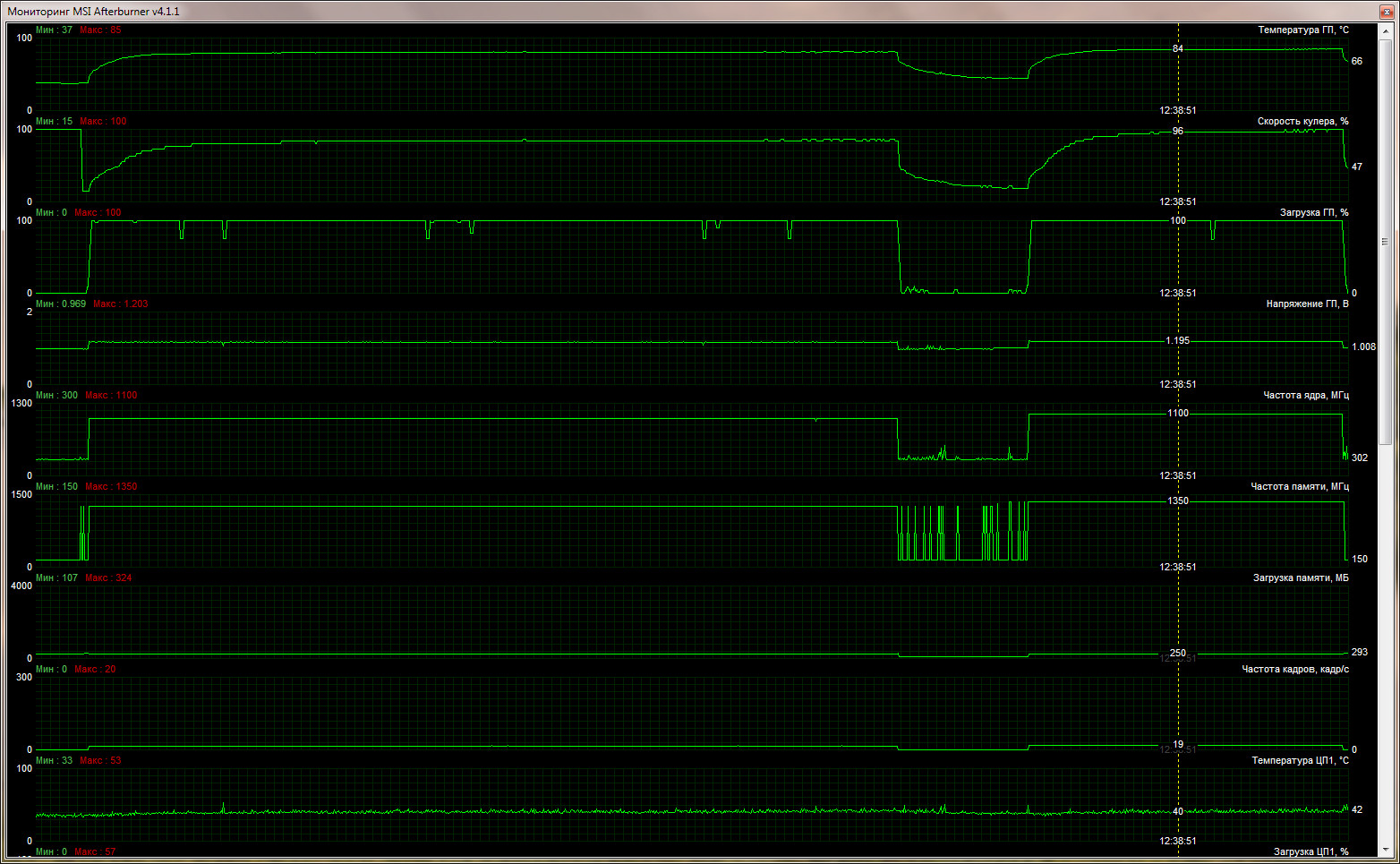Select the 'Загрузка памяти, МБ' graph title
The height and width of the screenshot is (864, 1400).
coord(1301,578)
